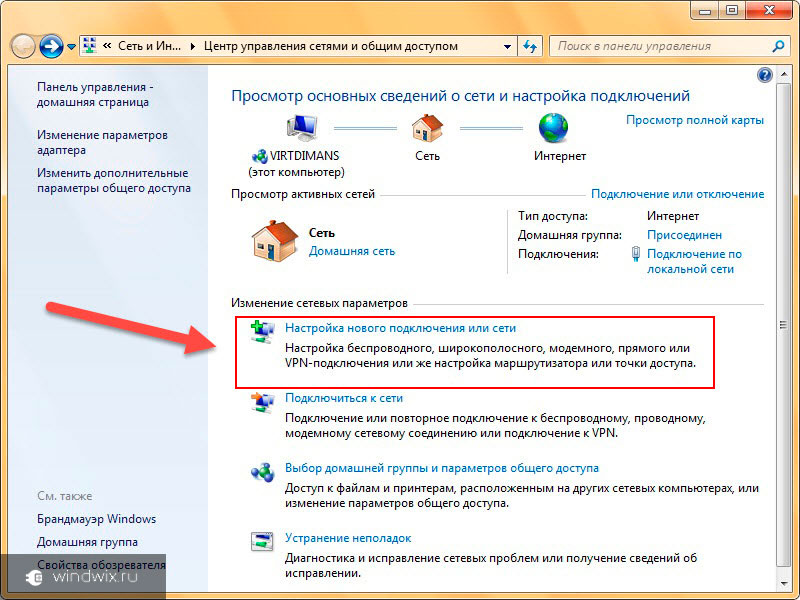This screenshot has width=800, height=600.
Task: Click the Forward navigation arrow button
Action: tap(51, 46)
